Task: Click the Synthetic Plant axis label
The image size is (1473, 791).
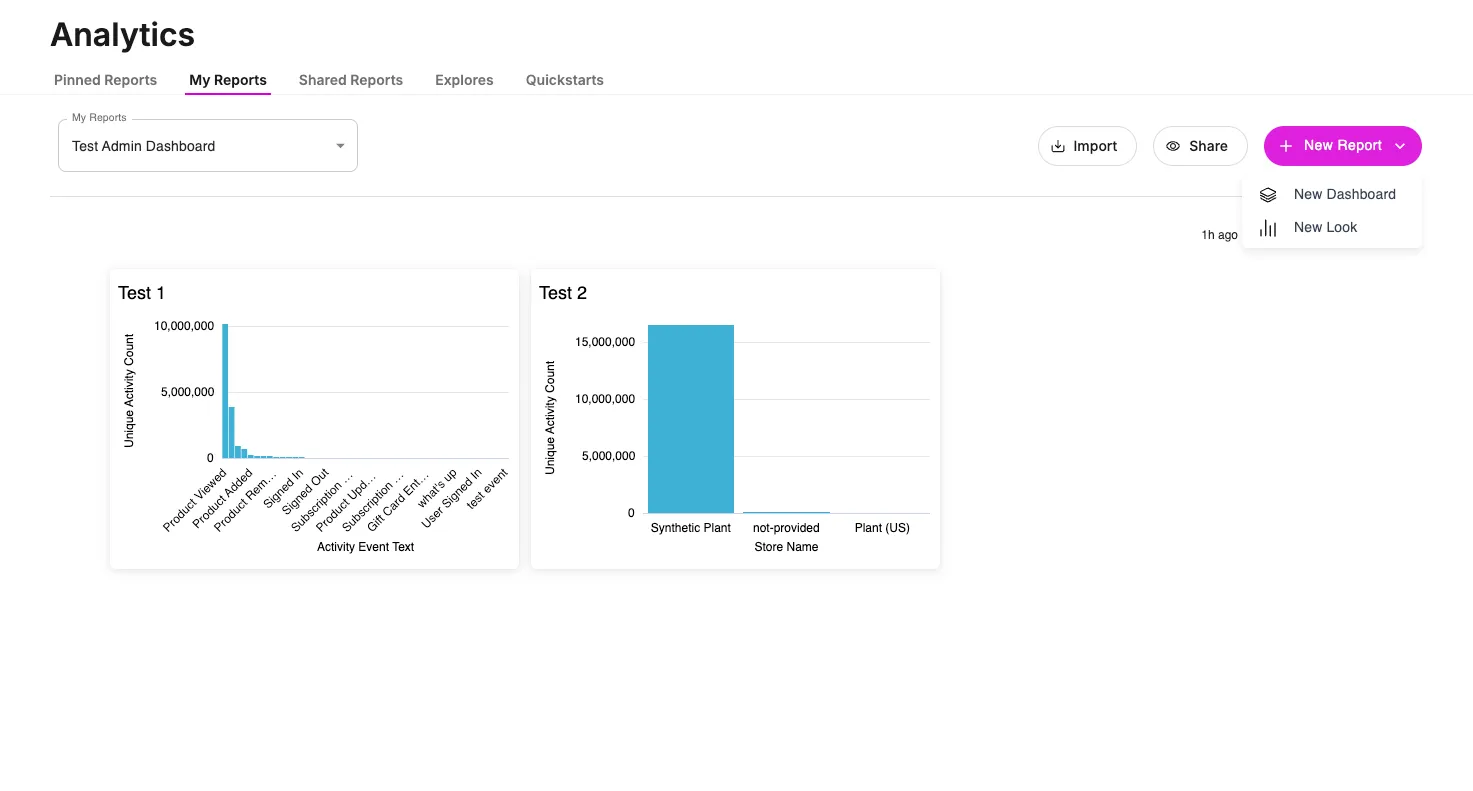Action: (691, 528)
